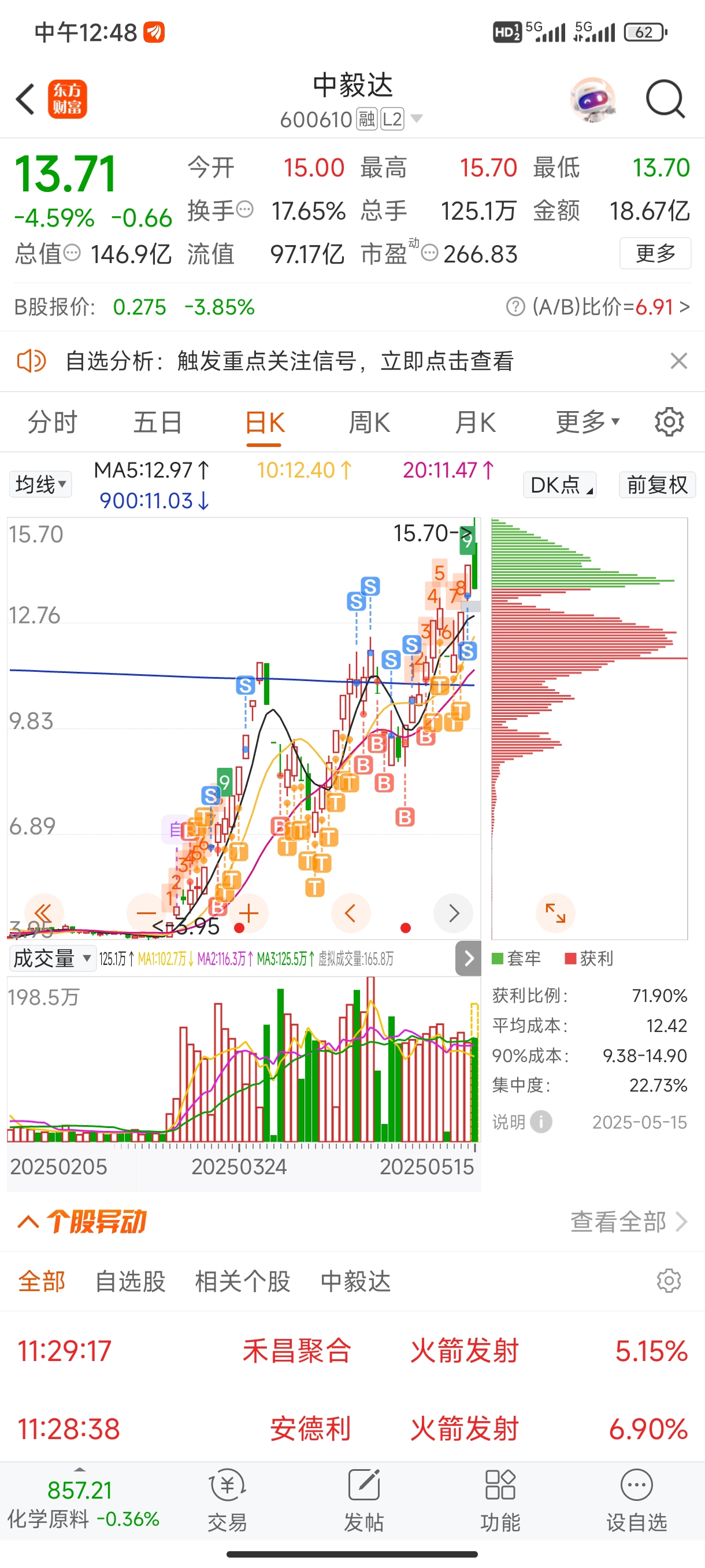Image resolution: width=705 pixels, height=1568 pixels.
Task: Open the Eastmoney red logo
Action: click(68, 99)
